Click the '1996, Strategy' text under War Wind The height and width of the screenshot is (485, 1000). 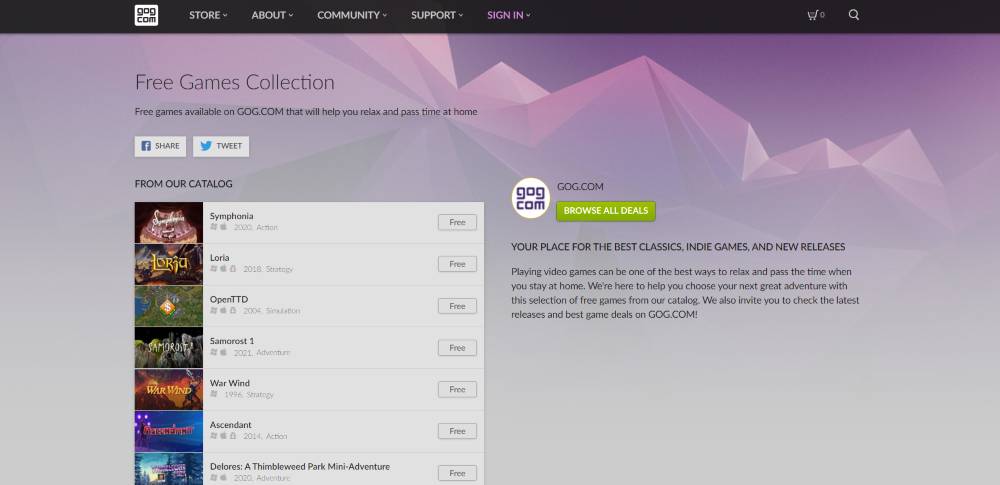pos(249,394)
